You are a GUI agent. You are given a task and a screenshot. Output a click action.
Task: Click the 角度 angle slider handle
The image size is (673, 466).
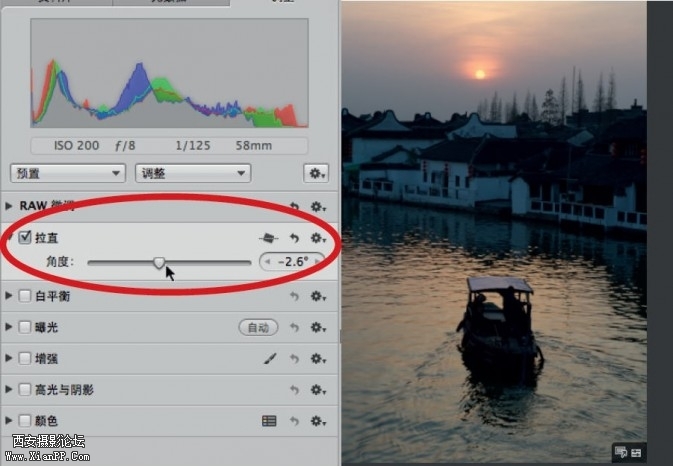coord(159,262)
